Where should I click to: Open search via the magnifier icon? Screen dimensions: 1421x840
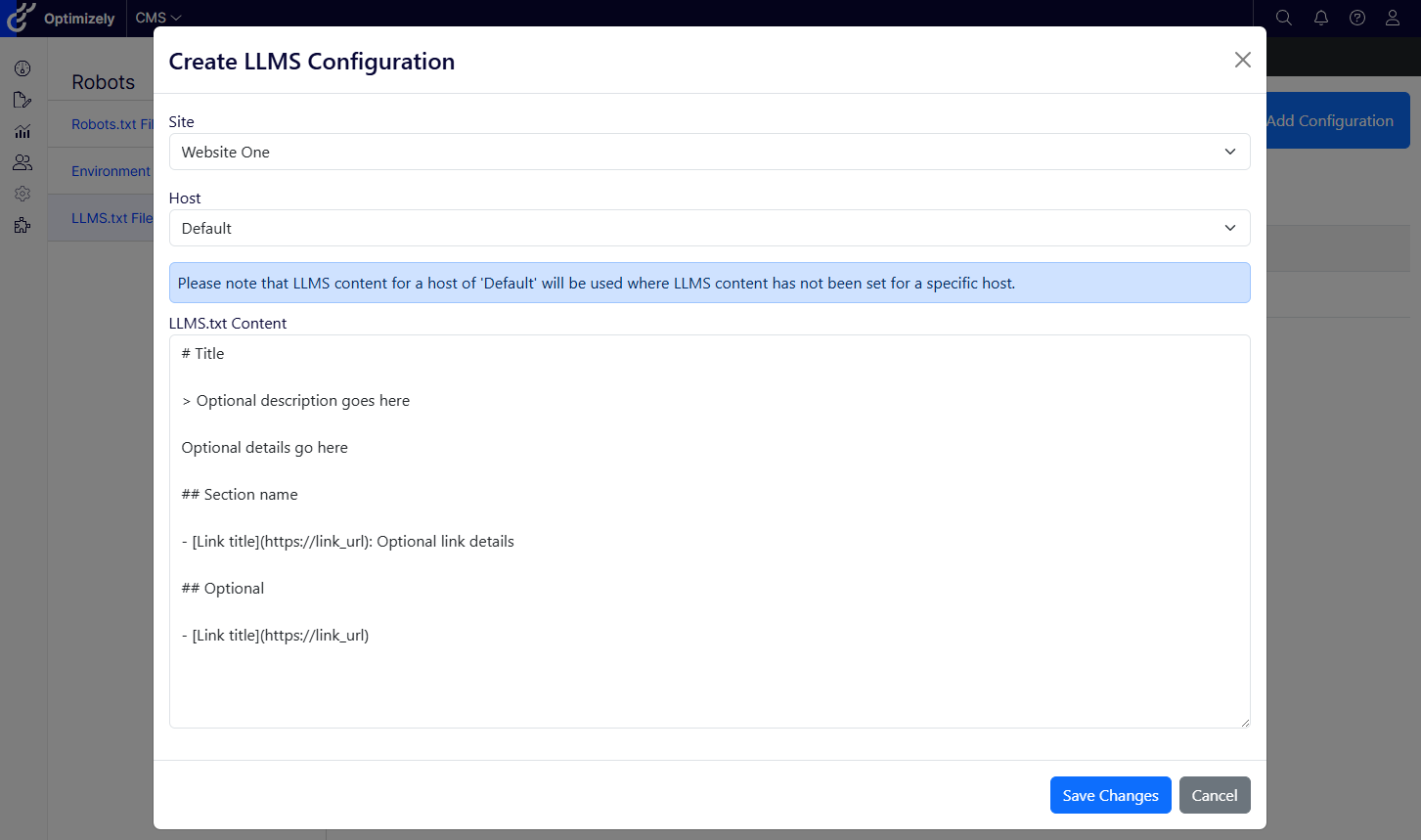coord(1284,18)
